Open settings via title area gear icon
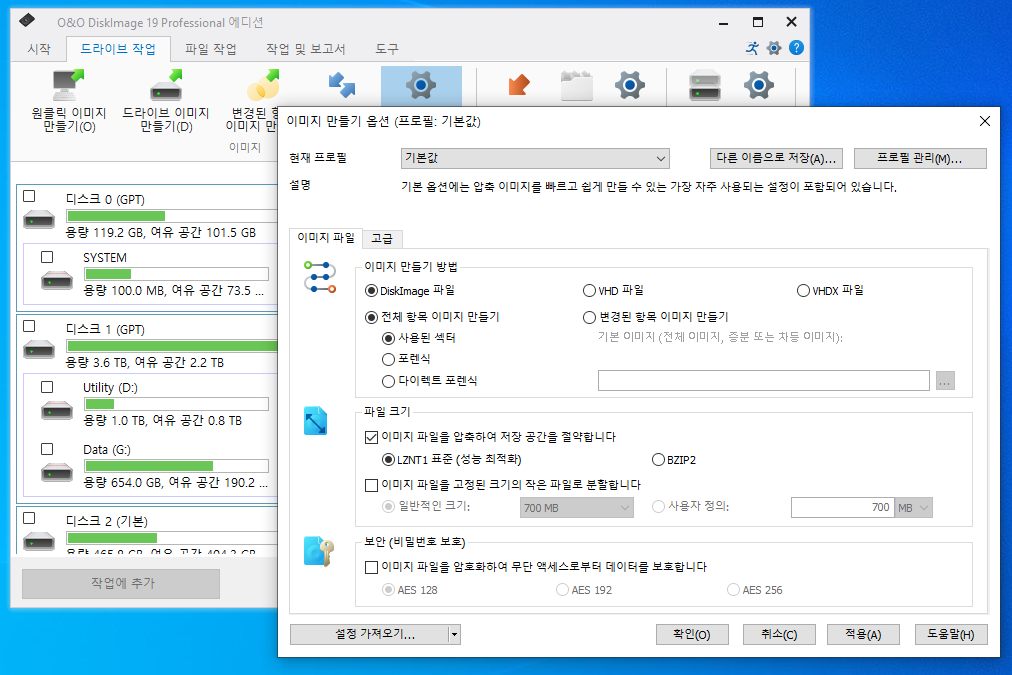Screen dimensions: 1012x675 pos(774,48)
